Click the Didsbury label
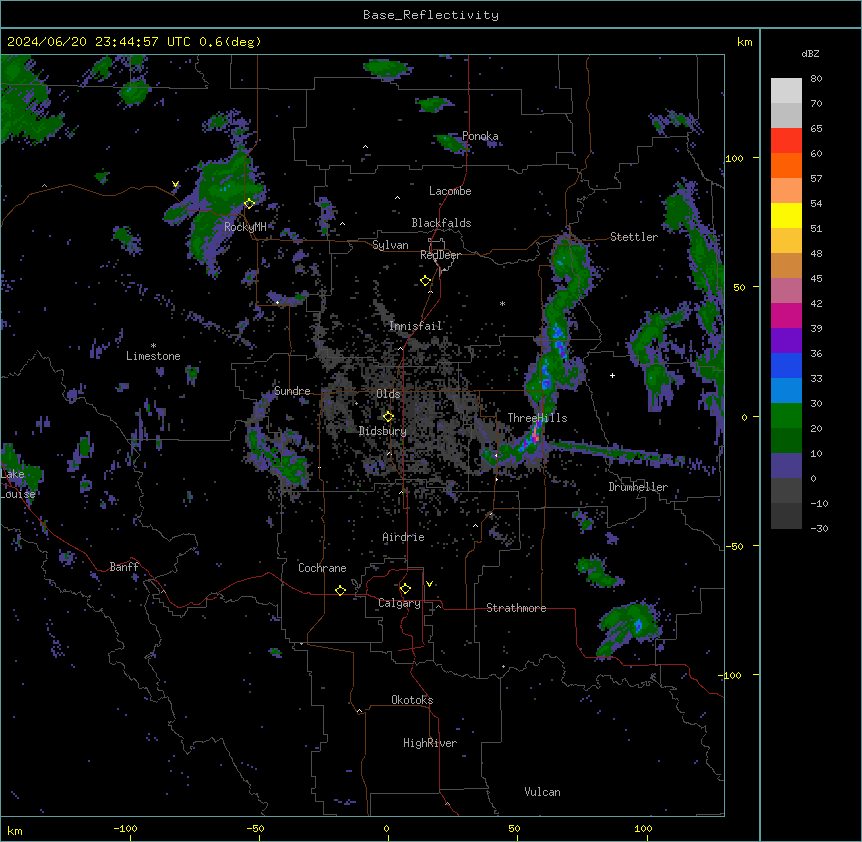This screenshot has height=842, width=862. click(382, 431)
